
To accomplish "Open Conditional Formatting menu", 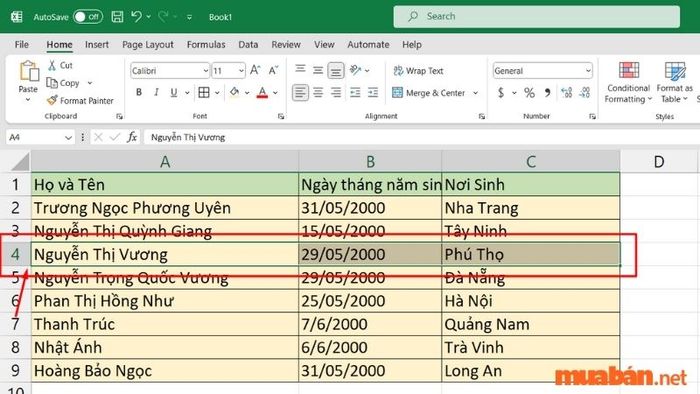I will point(628,83).
